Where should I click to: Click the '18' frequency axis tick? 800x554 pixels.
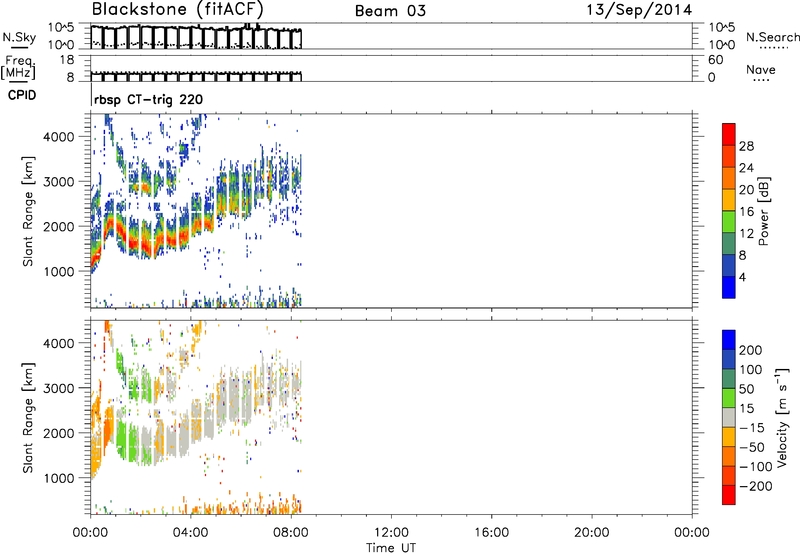point(67,60)
